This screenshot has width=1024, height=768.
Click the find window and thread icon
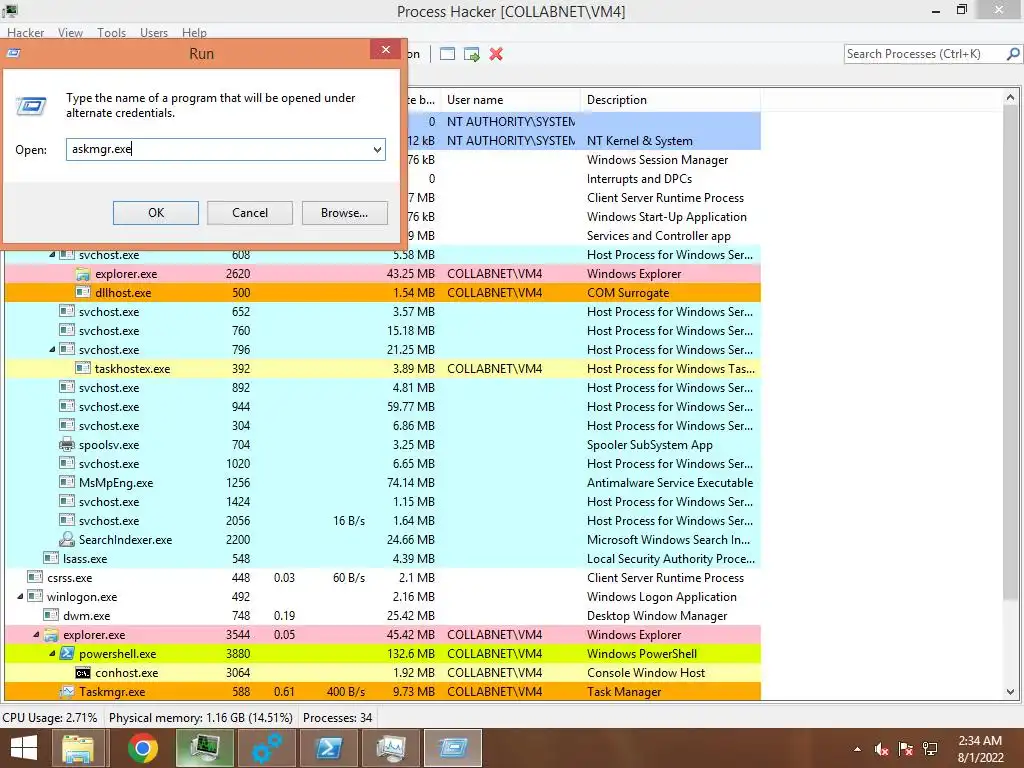click(x=472, y=54)
